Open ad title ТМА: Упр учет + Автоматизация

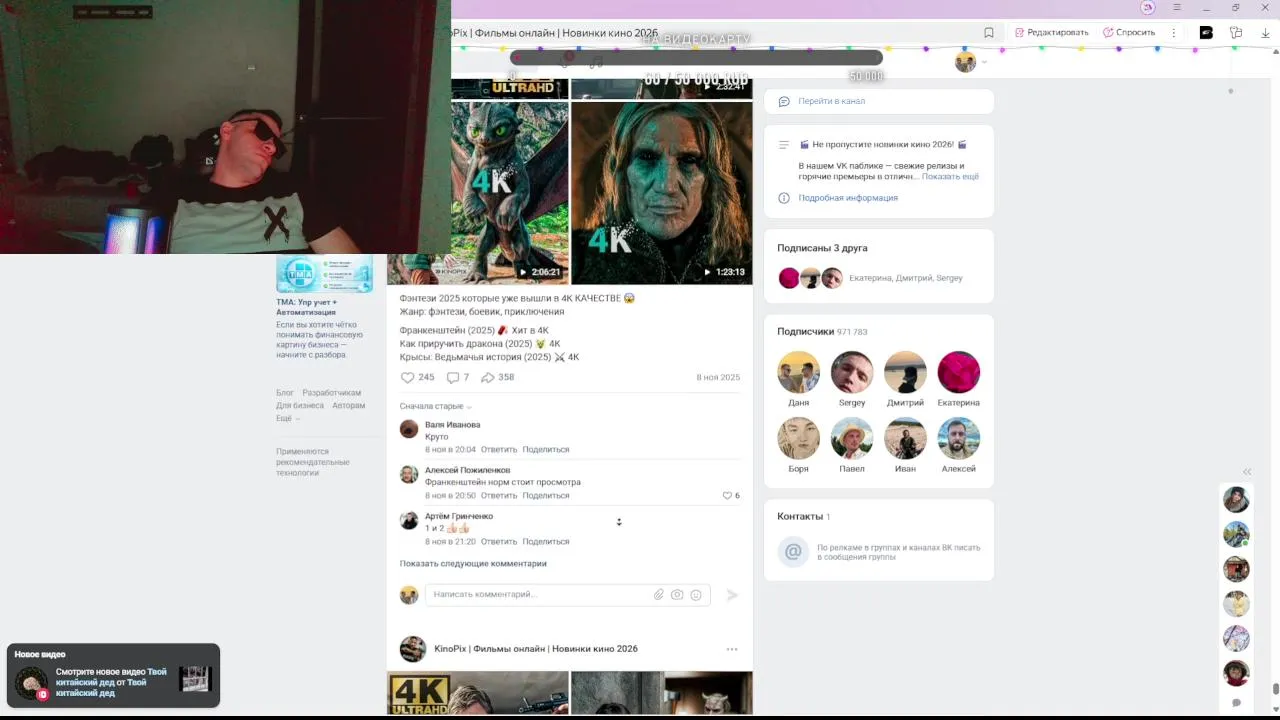point(307,307)
